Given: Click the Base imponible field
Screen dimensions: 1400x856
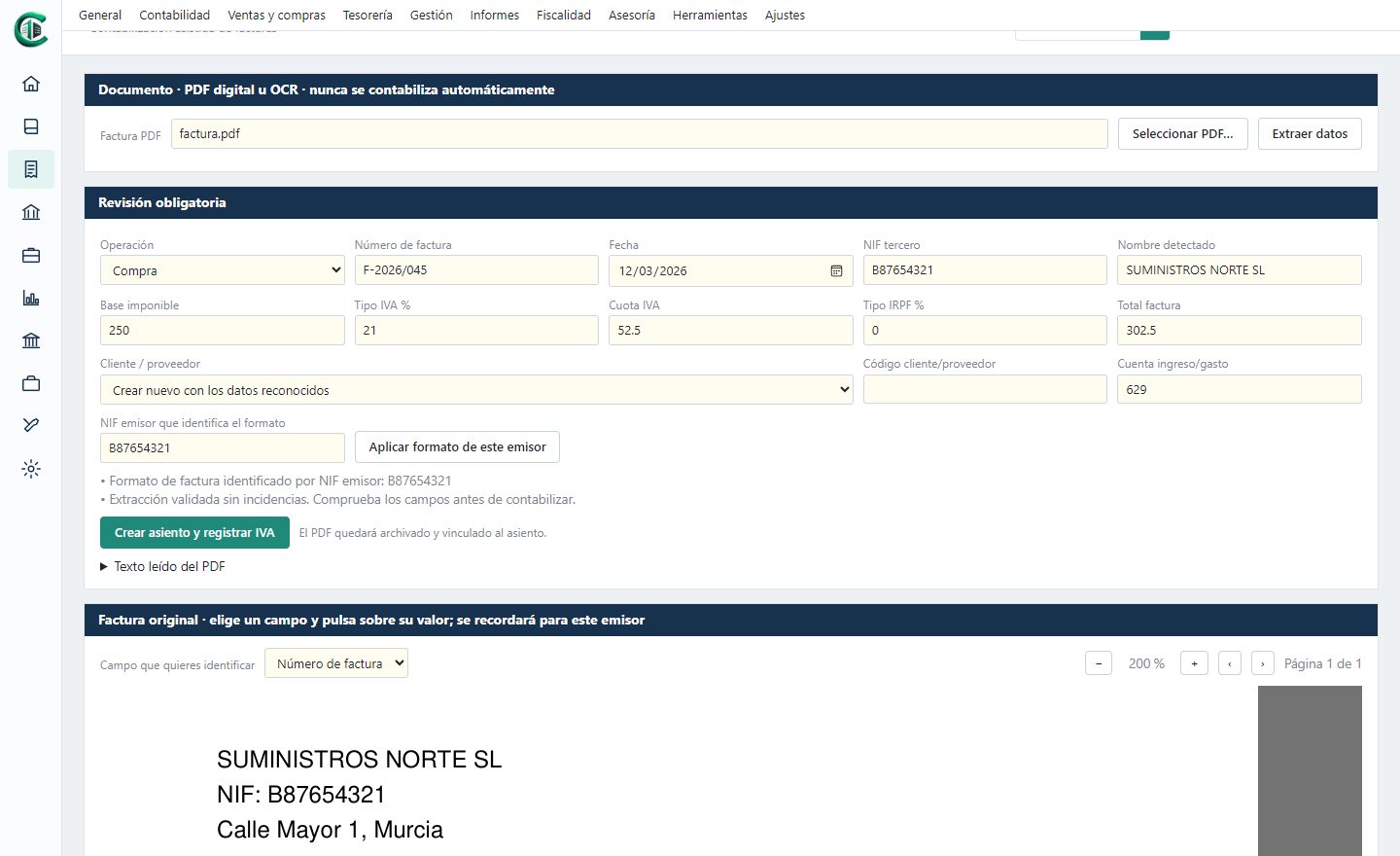Looking at the screenshot, I should [x=223, y=330].
